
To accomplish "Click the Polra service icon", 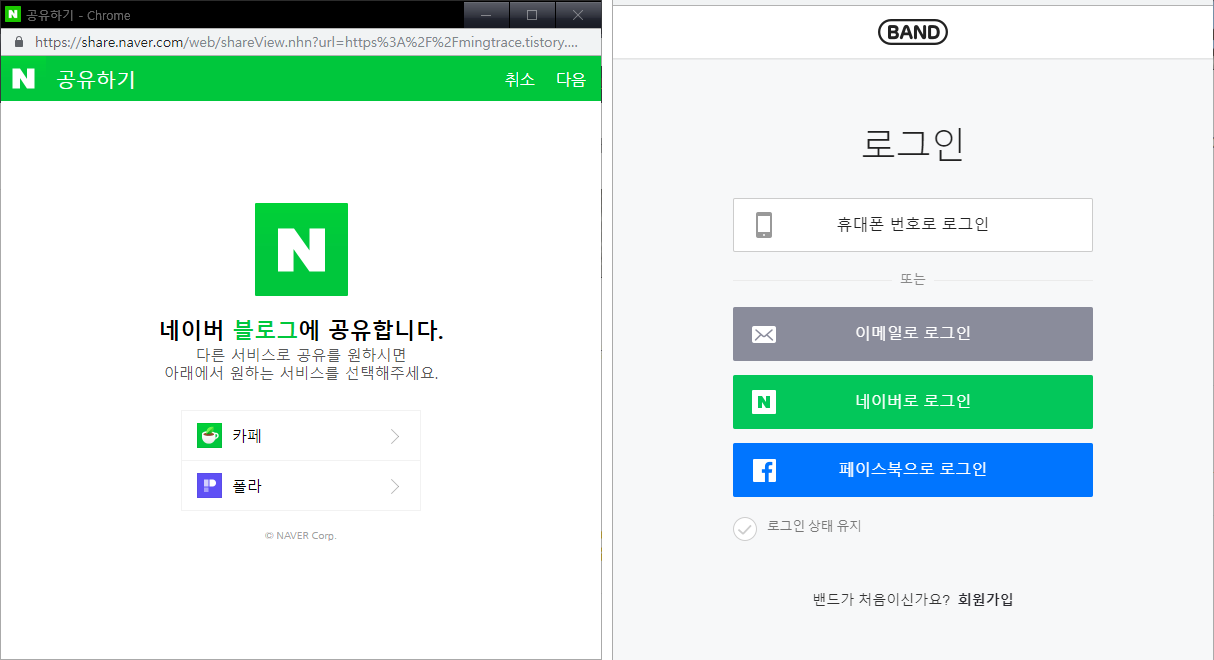I will [209, 486].
